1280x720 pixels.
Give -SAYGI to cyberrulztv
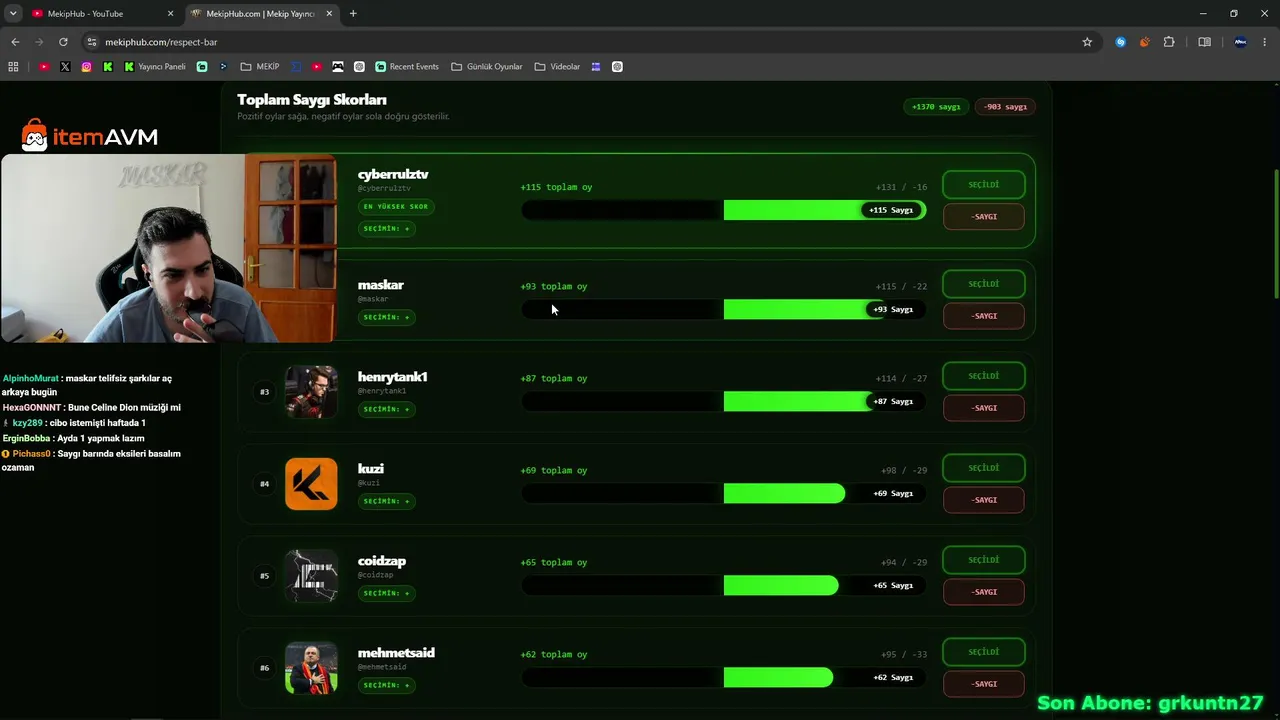tap(984, 217)
